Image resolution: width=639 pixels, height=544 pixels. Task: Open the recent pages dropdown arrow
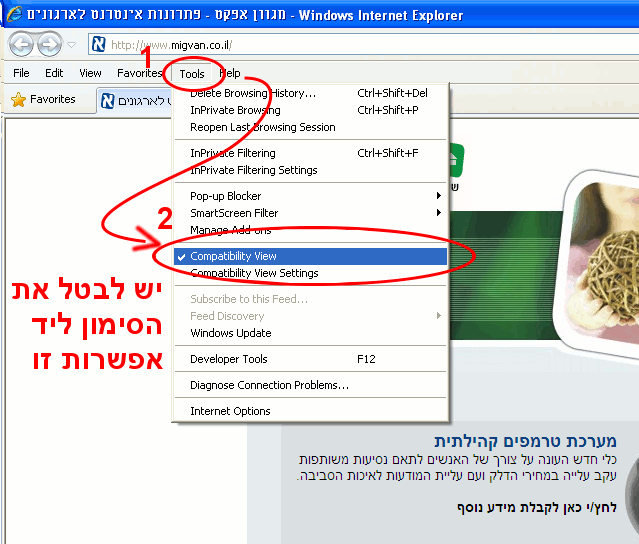[72, 44]
